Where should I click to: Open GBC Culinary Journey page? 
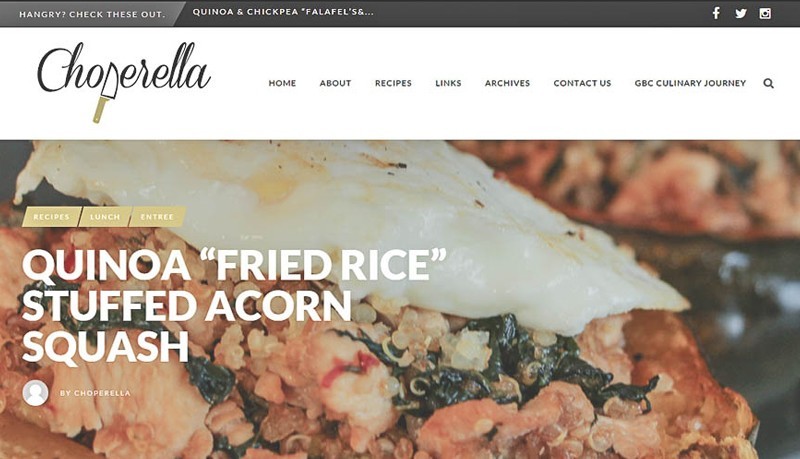(690, 83)
